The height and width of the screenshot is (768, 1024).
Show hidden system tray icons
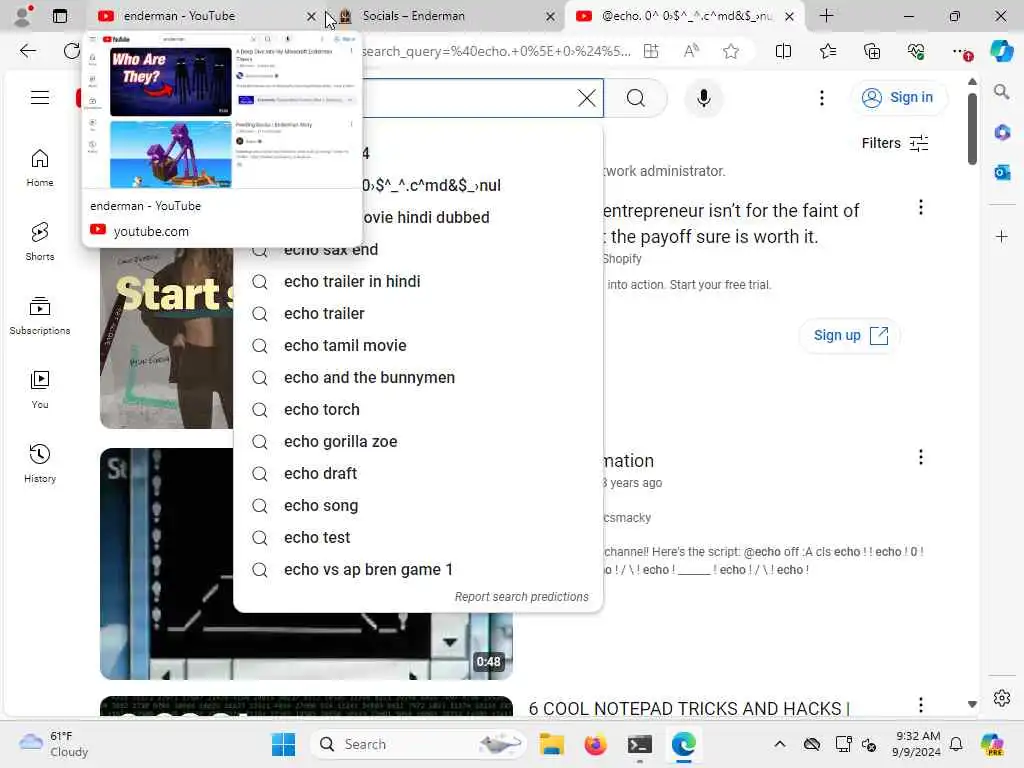click(x=780, y=744)
